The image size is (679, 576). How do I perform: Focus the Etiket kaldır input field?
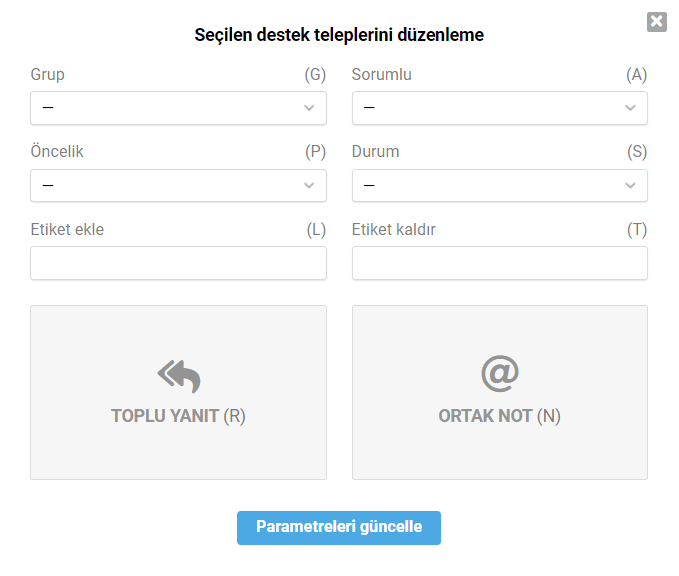coord(500,263)
